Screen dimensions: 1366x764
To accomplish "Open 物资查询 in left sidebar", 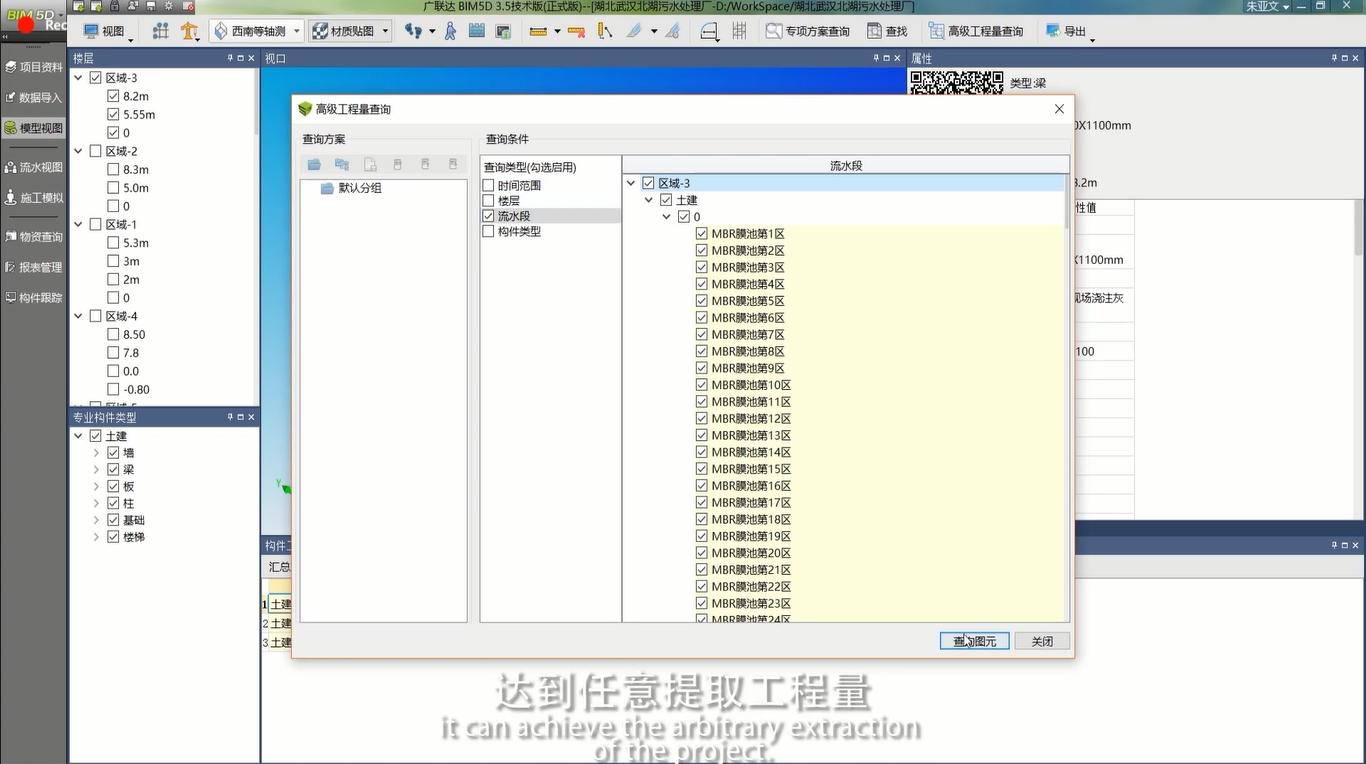I will 33,237.
